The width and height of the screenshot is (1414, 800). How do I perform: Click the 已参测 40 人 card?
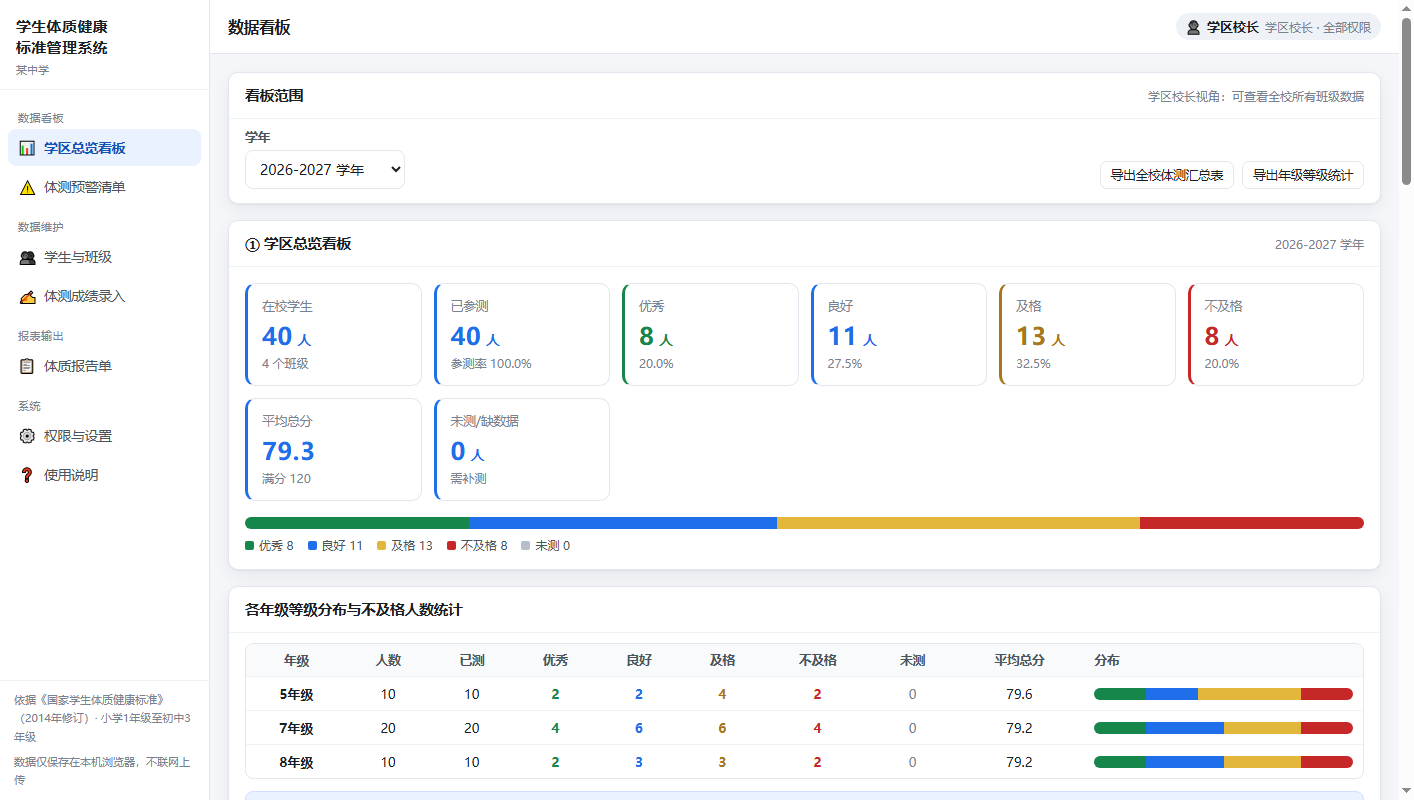point(522,334)
